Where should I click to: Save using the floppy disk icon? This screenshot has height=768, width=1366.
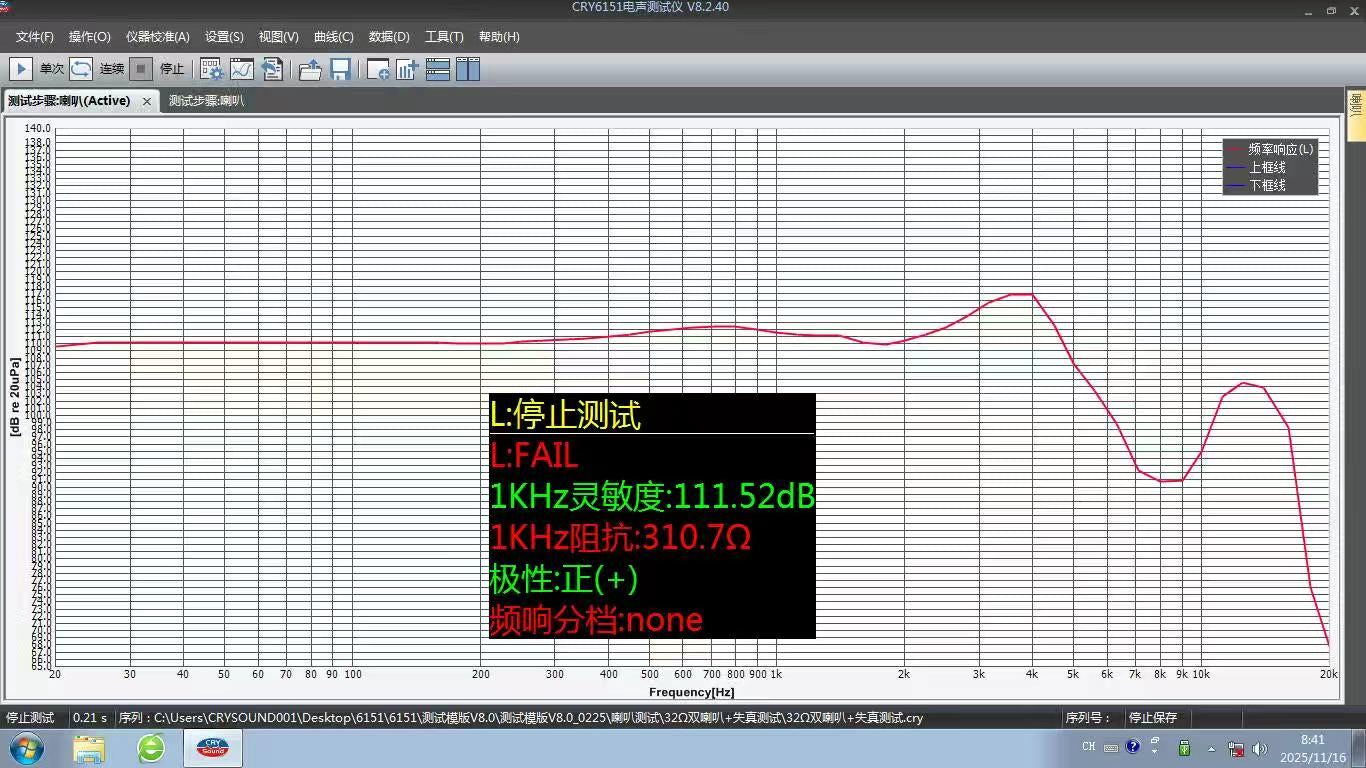coord(340,69)
